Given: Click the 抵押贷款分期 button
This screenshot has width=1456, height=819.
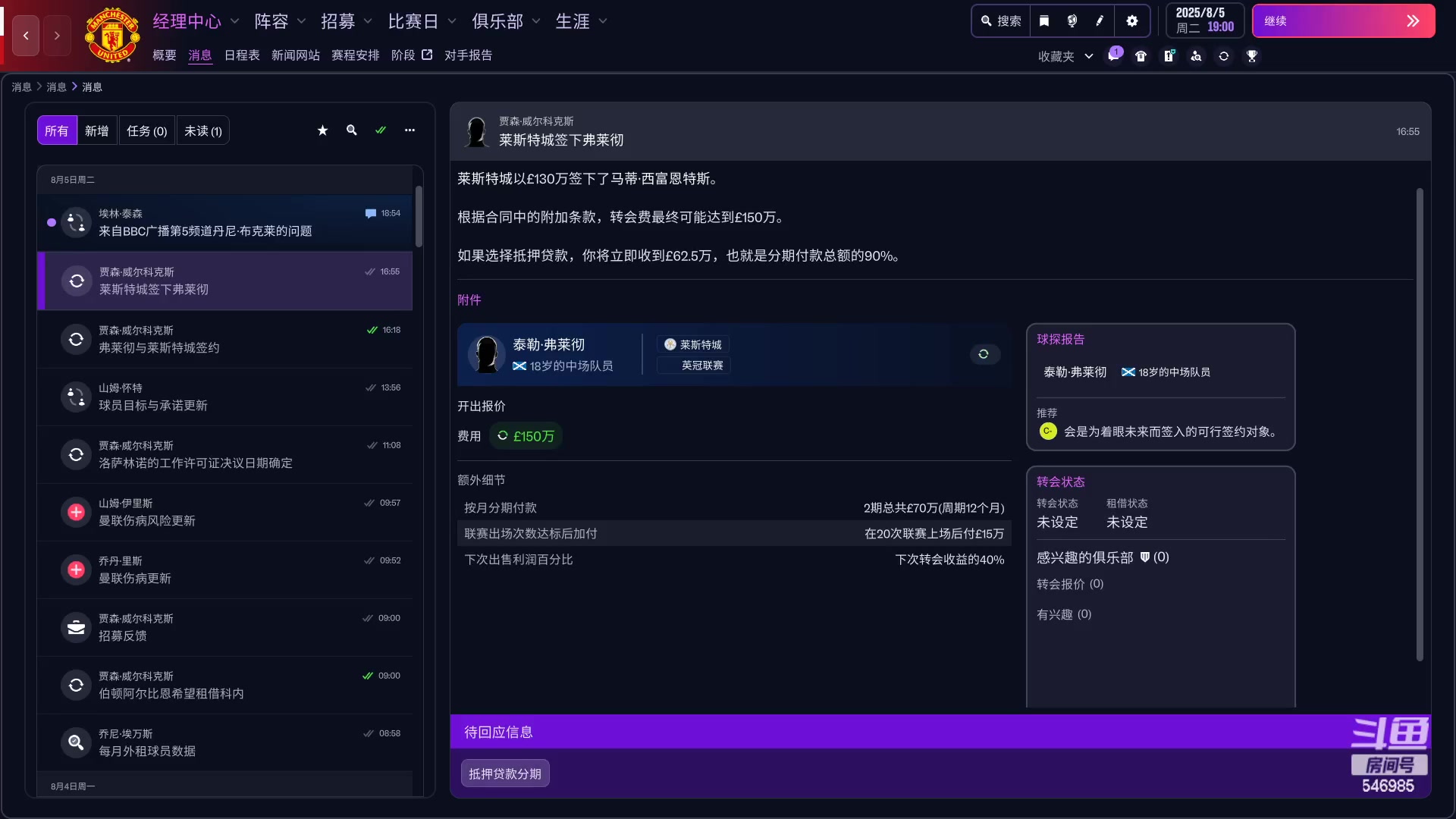Looking at the screenshot, I should 505,773.
